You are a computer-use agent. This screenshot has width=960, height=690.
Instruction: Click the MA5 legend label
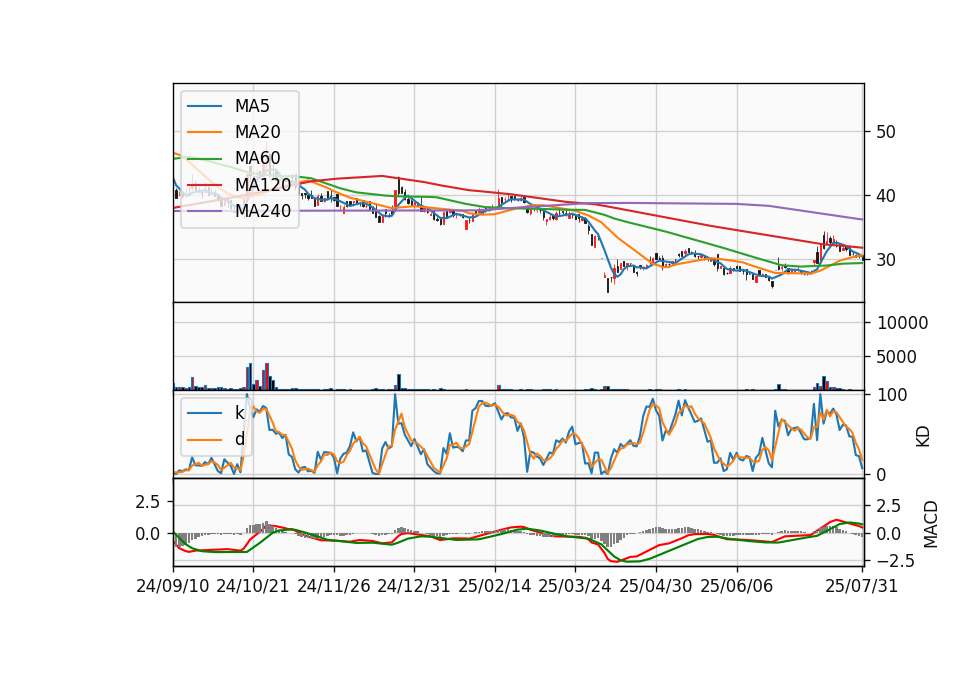[252, 106]
